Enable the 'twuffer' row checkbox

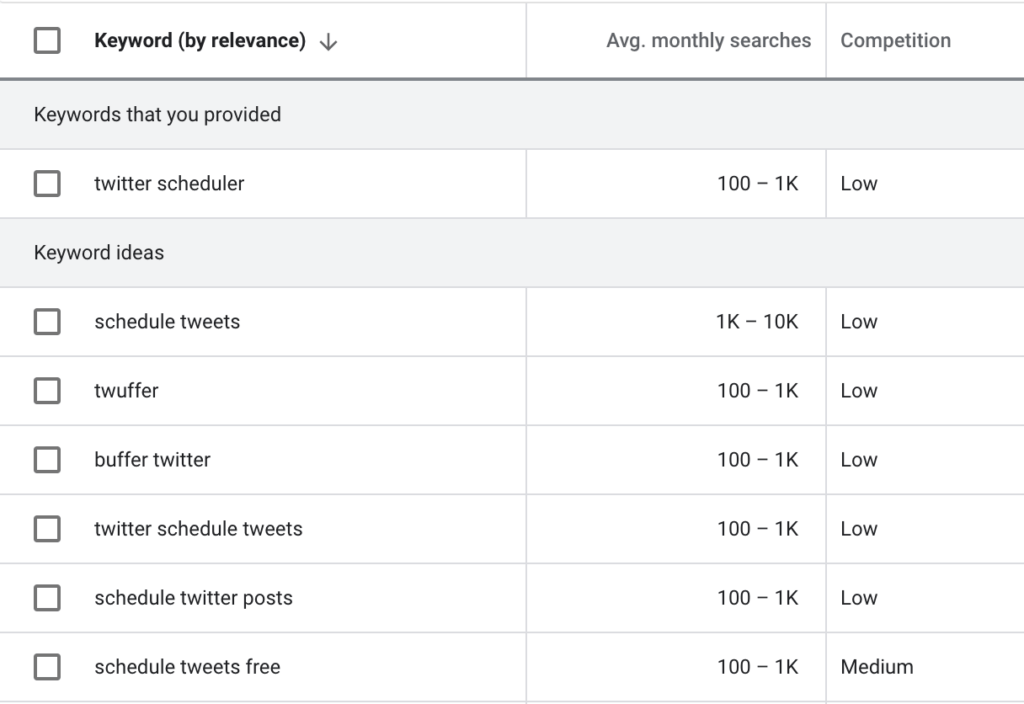pos(47,391)
